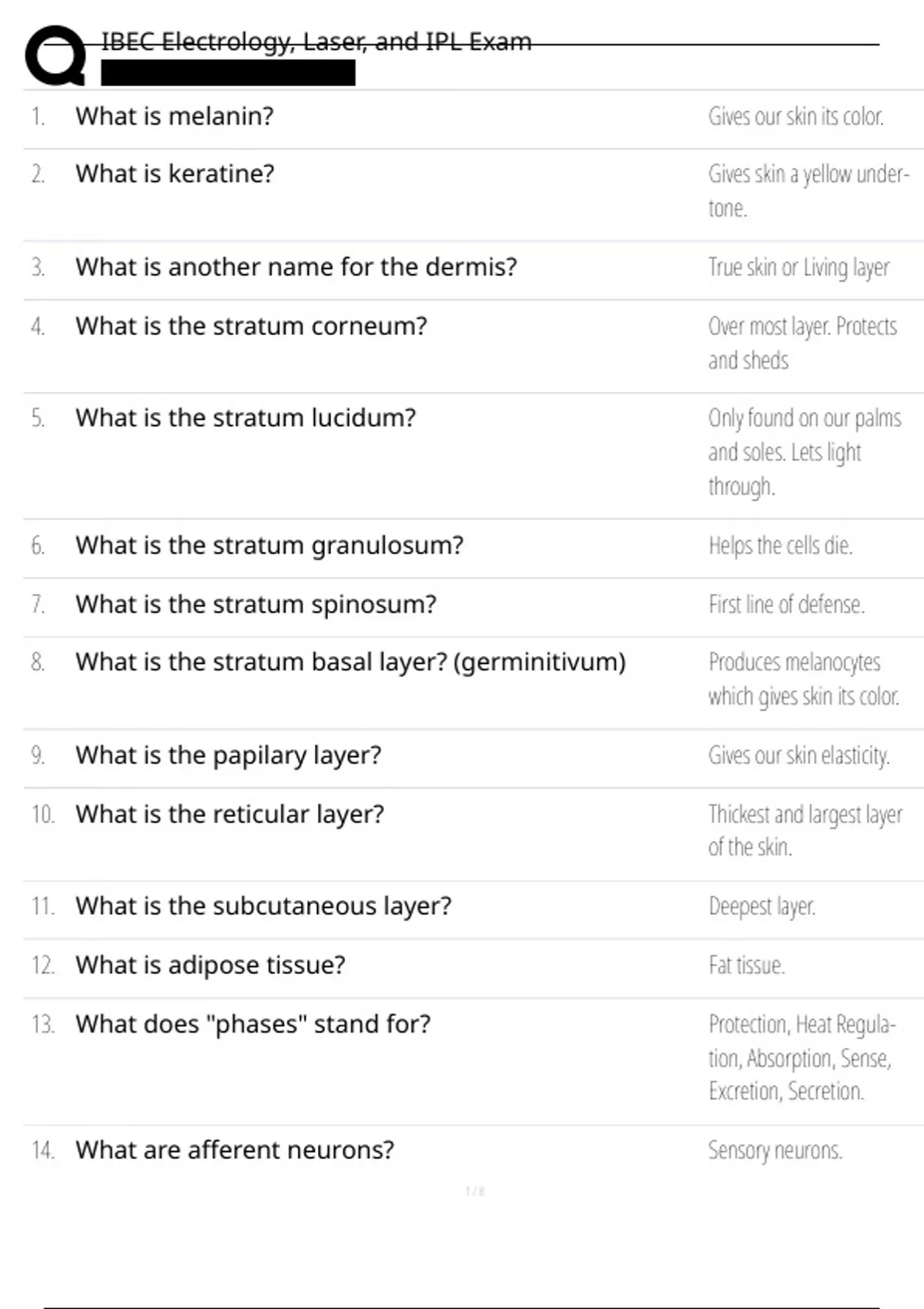The height and width of the screenshot is (1309, 924).
Task: Select the 'phases' stand for question
Action: (x=253, y=1024)
